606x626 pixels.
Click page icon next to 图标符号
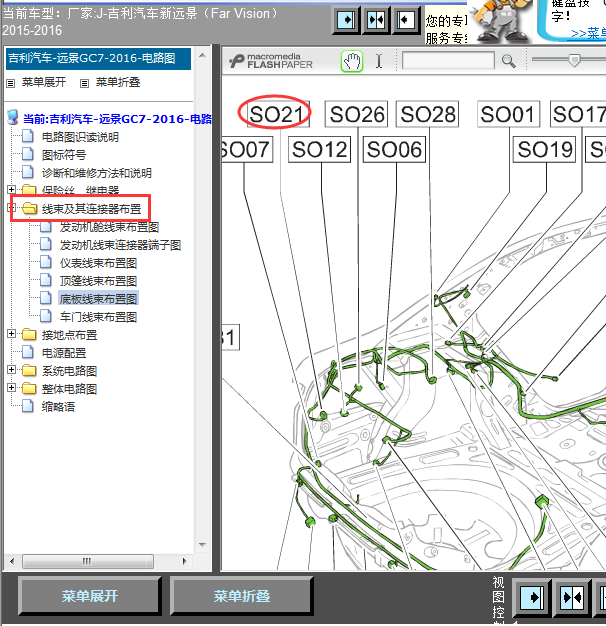[x=28, y=154]
